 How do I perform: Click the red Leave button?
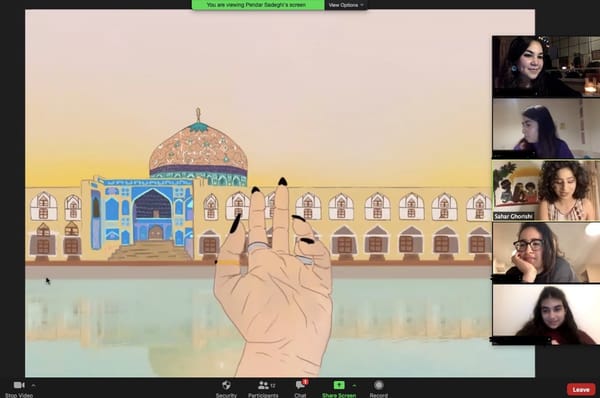click(x=581, y=390)
